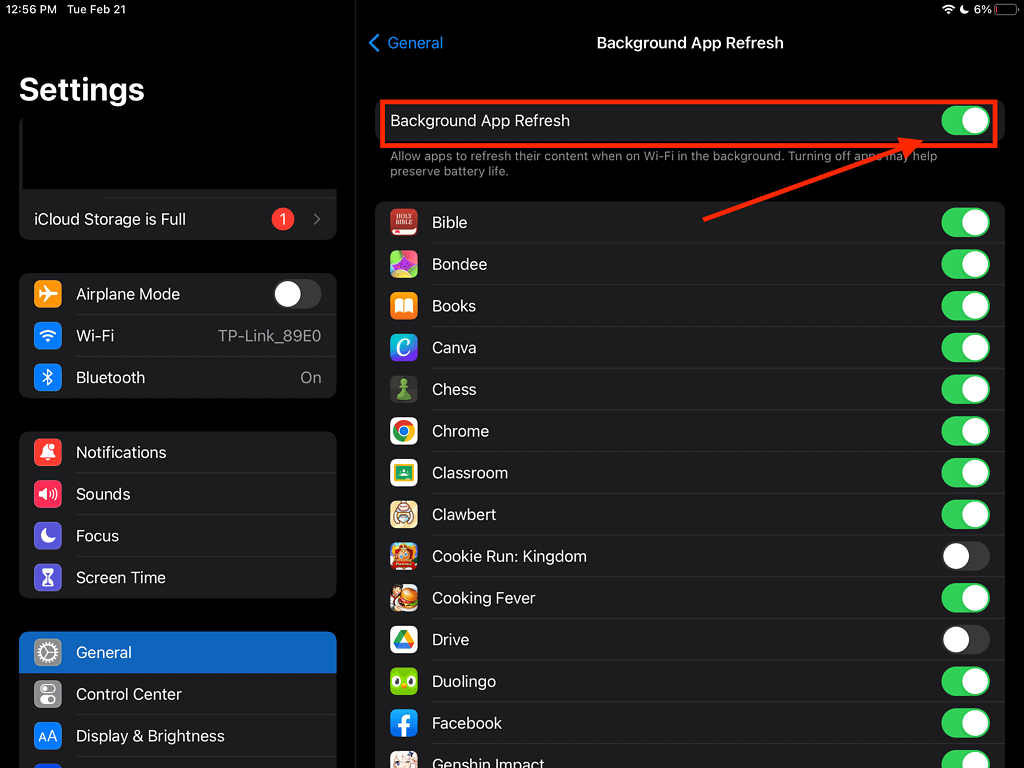Disable background refresh for Bondee
Image resolution: width=1024 pixels, height=768 pixels.
(x=965, y=264)
